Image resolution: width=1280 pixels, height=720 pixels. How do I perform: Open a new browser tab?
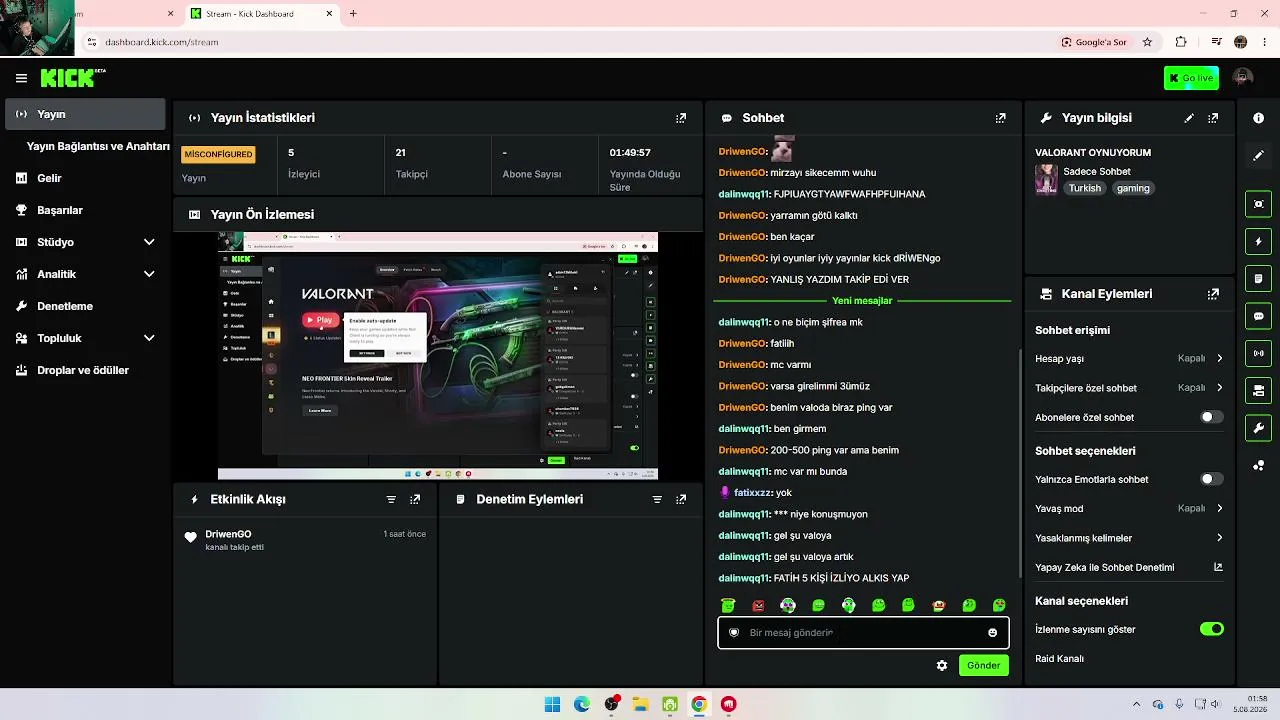pyautogui.click(x=353, y=14)
